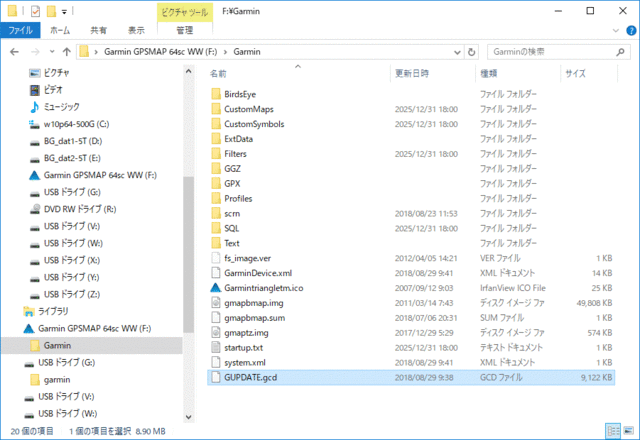Viewport: 640px width, 440px height.
Task: Open the BG_dat1-5T (D:) drive
Action: [73, 141]
